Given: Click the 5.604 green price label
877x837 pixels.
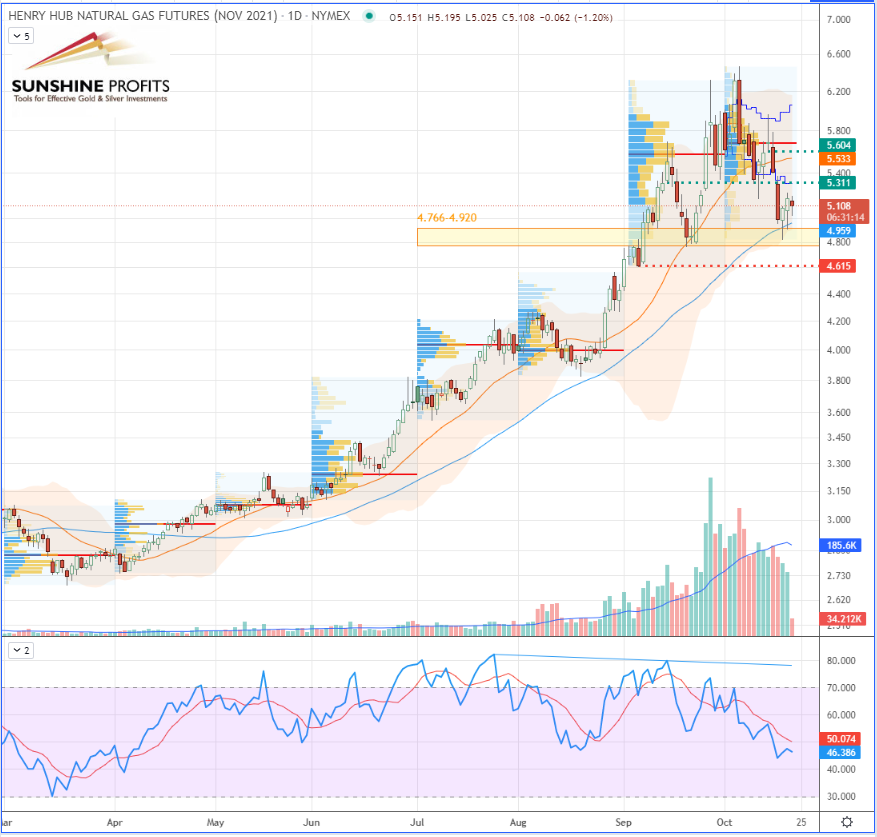Looking at the screenshot, I should (x=838, y=145).
